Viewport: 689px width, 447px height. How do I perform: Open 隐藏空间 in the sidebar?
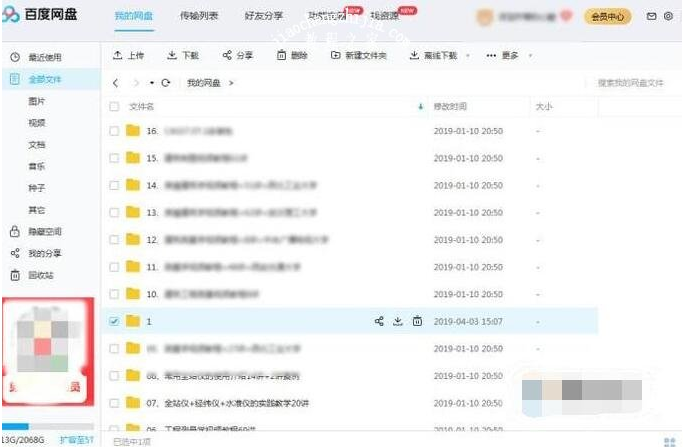pos(36,232)
